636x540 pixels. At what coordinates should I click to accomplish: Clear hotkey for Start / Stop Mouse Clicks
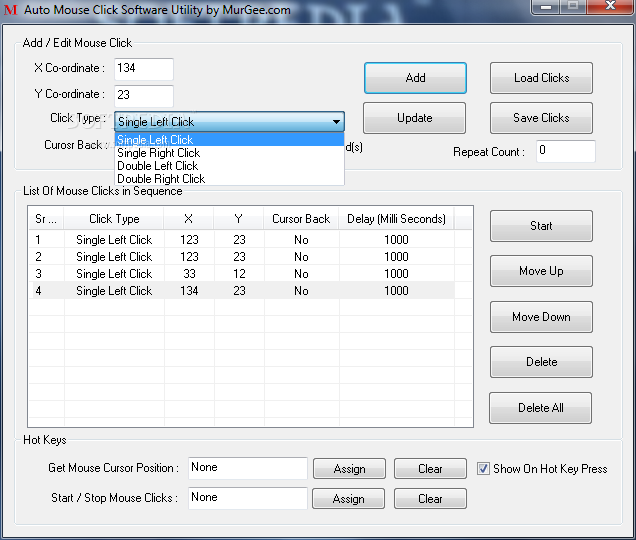pyautogui.click(x=430, y=499)
